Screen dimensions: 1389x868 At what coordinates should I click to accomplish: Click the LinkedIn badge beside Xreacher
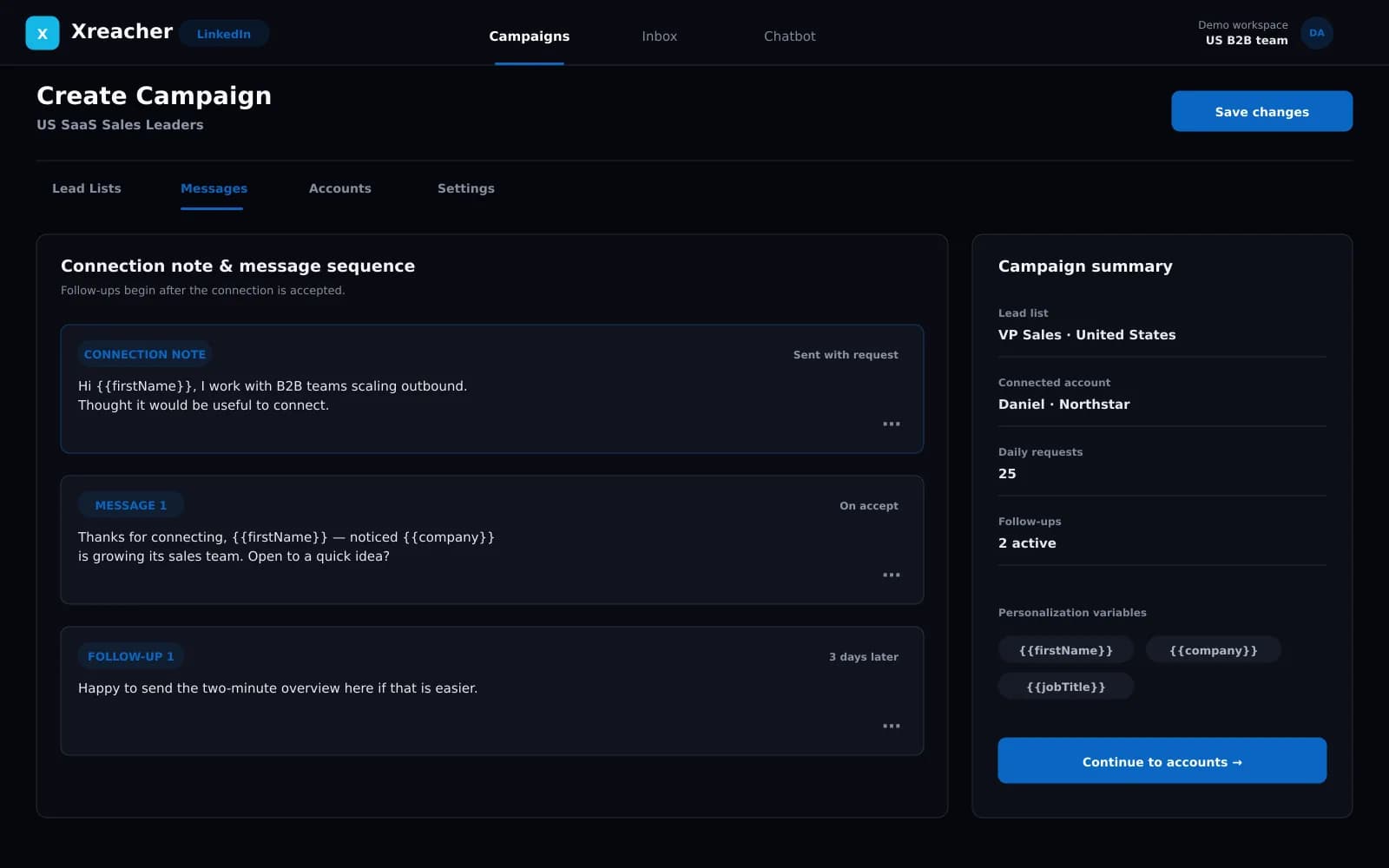[x=224, y=34]
